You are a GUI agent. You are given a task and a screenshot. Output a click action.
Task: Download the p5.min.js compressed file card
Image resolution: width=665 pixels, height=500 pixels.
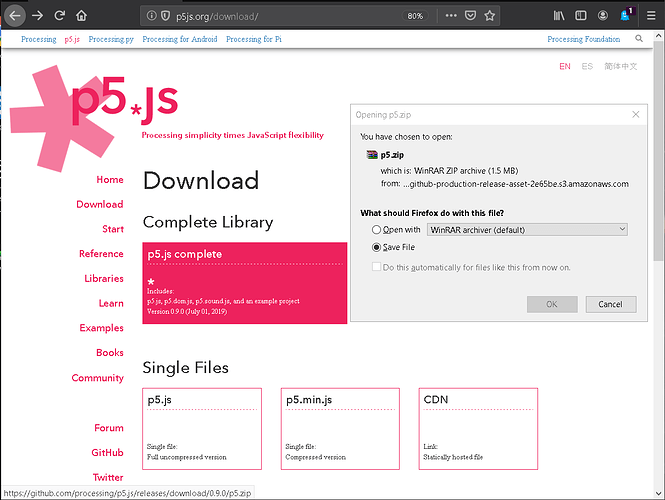[340, 429]
